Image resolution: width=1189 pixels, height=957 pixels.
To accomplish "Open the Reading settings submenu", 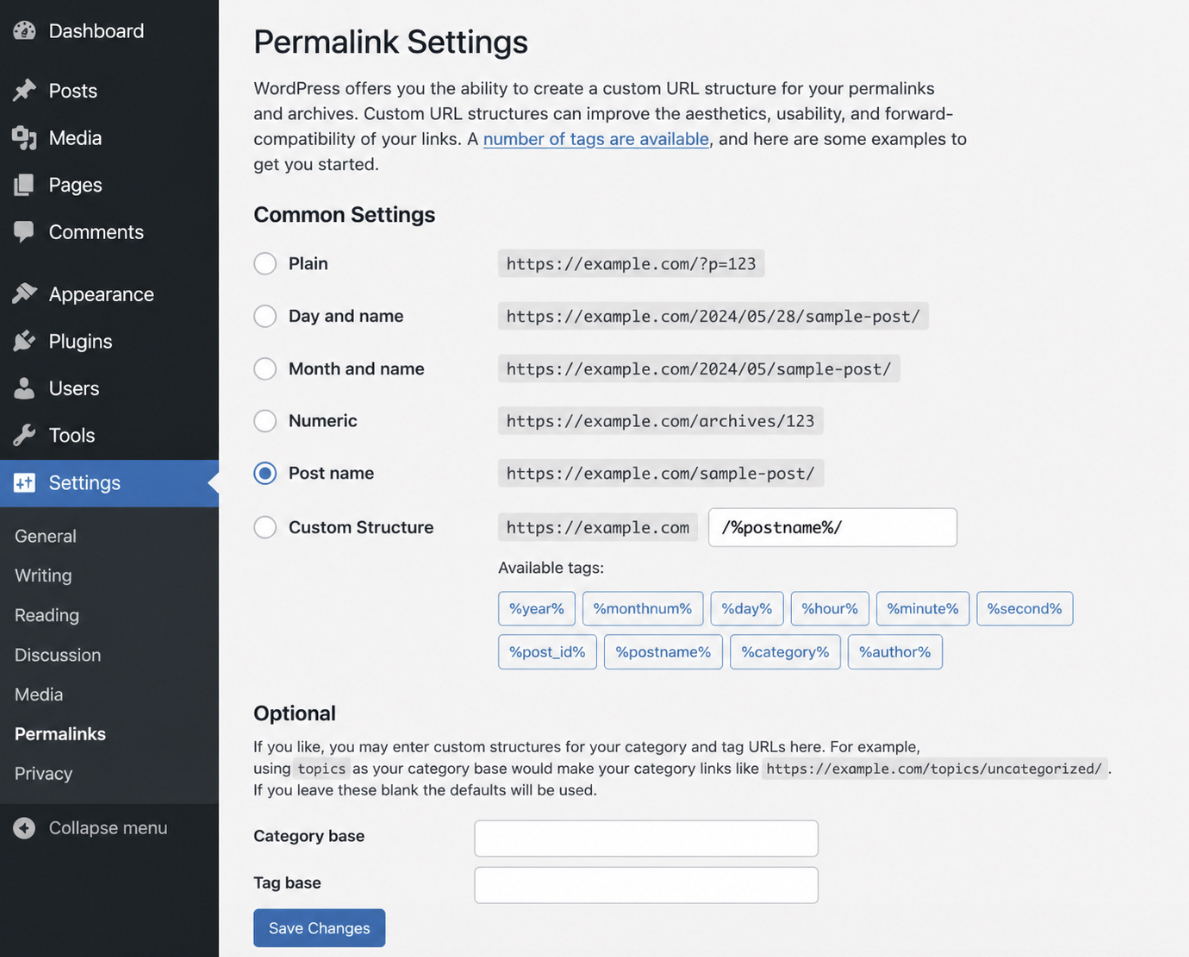I will pos(47,615).
